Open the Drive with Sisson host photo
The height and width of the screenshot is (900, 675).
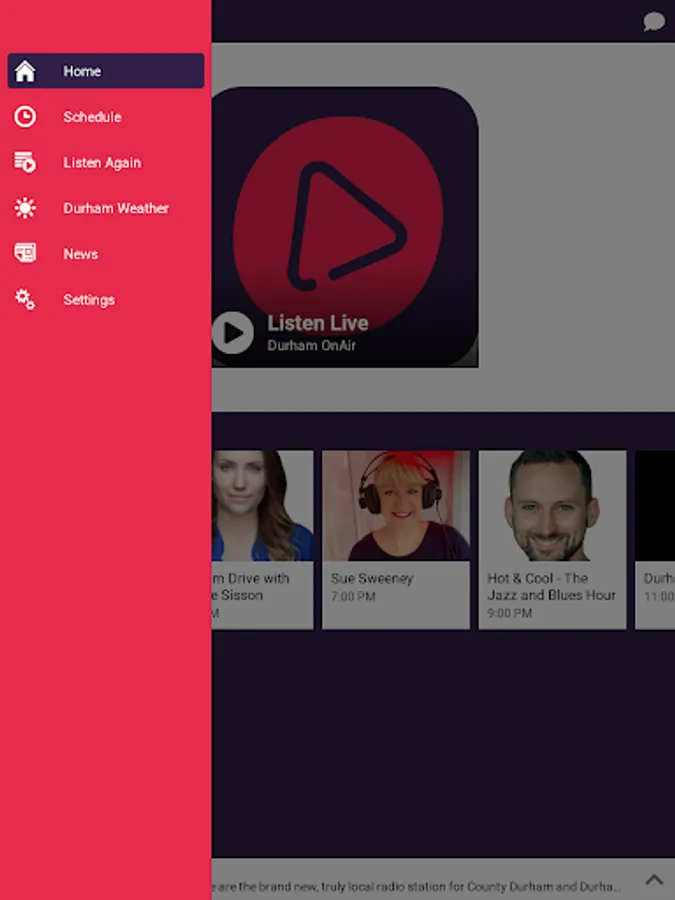[x=262, y=505]
